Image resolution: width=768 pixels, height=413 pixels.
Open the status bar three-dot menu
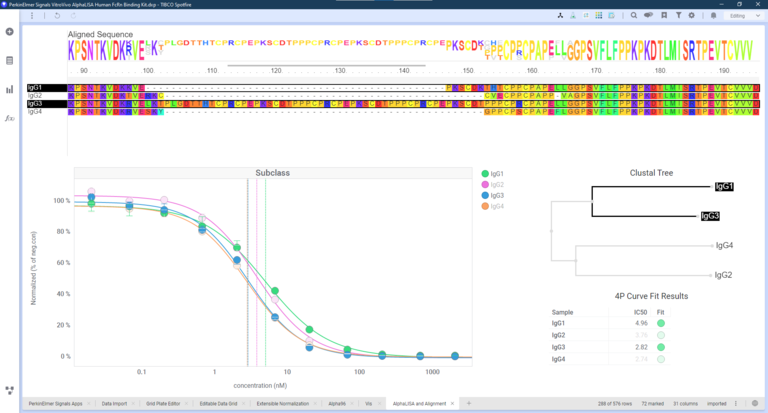click(736, 404)
